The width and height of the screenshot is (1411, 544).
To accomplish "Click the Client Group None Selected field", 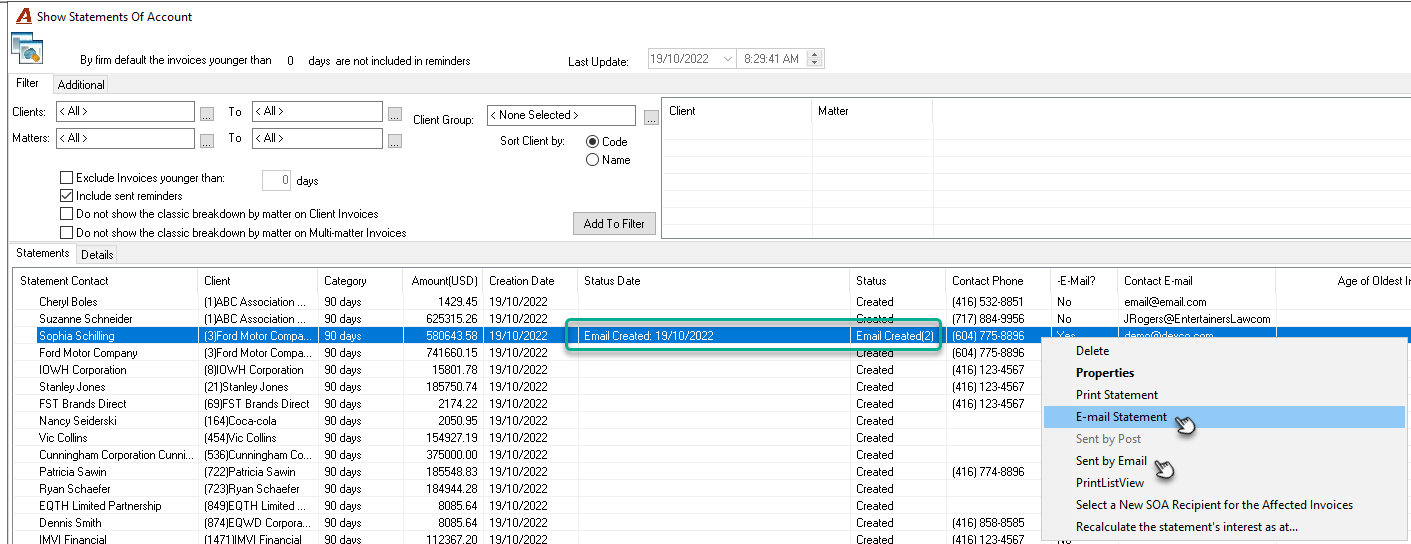I will tap(561, 115).
